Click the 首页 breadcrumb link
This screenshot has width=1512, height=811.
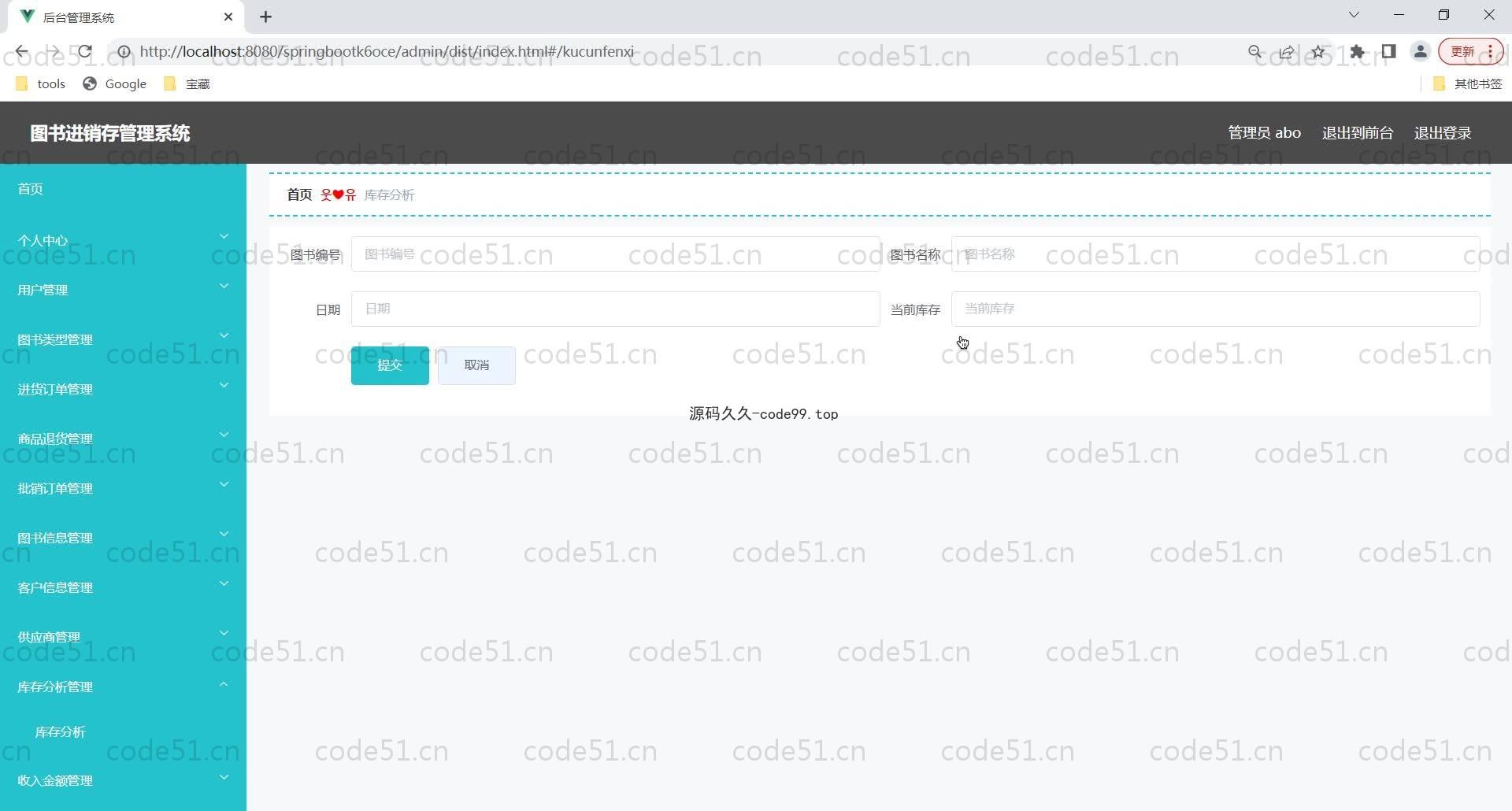click(299, 194)
